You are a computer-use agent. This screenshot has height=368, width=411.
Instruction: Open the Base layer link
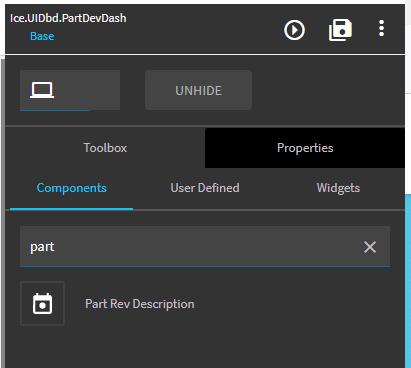click(42, 36)
